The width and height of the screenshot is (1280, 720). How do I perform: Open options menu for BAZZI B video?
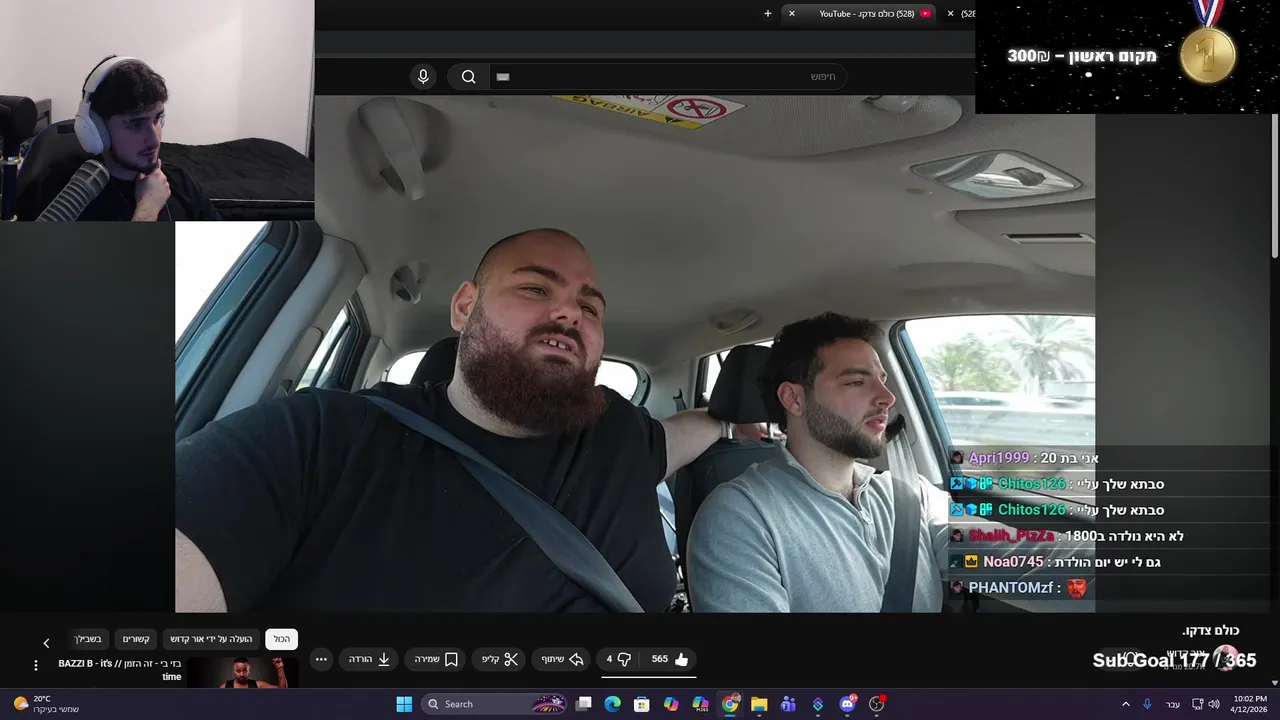[36, 665]
